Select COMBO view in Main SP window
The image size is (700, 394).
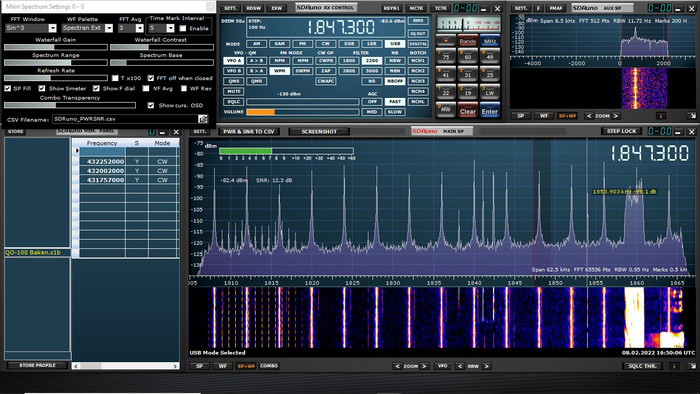(269, 366)
